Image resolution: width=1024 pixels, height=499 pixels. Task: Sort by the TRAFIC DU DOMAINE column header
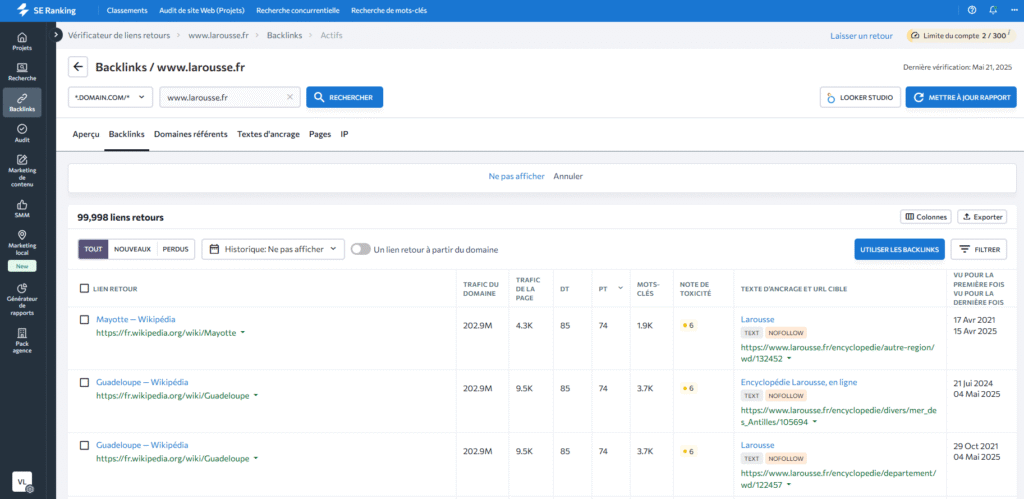481,288
